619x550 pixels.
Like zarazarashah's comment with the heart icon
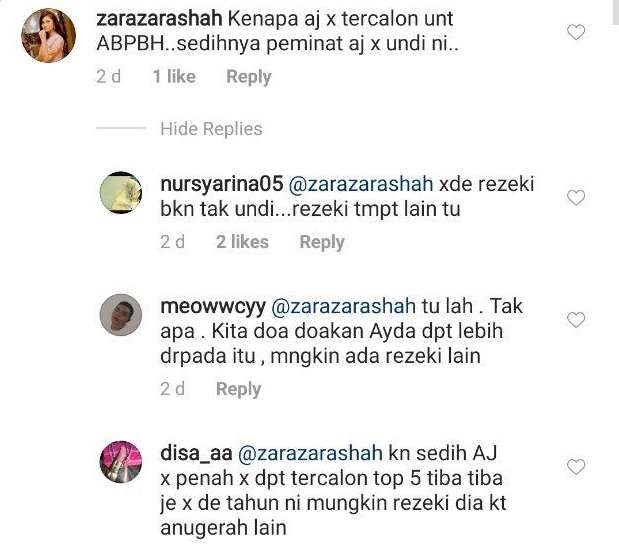(576, 32)
